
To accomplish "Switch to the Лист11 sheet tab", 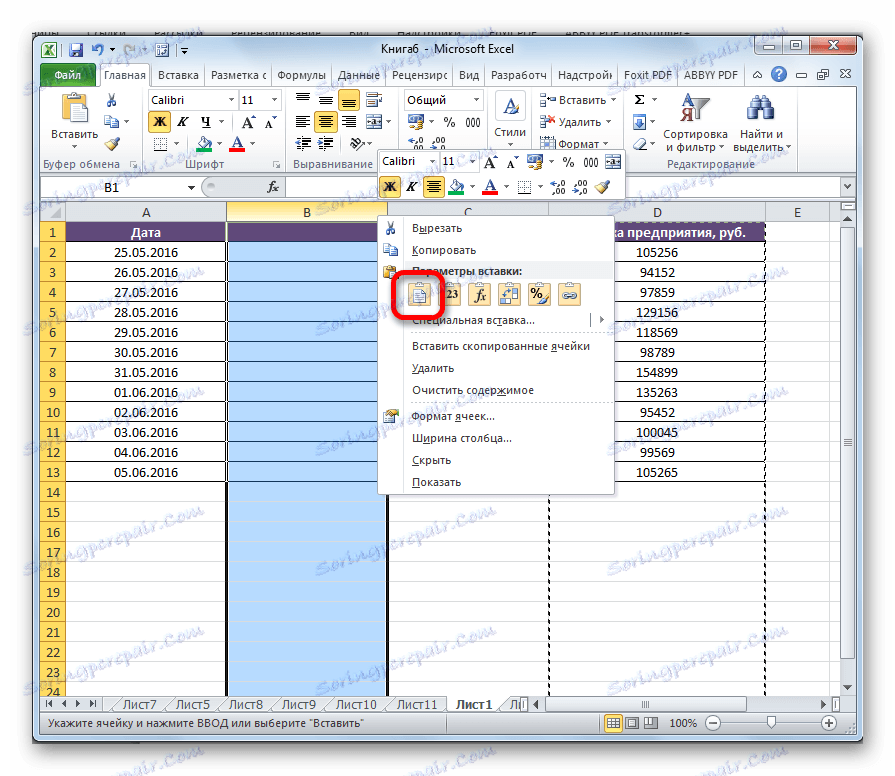I will pyautogui.click(x=417, y=705).
